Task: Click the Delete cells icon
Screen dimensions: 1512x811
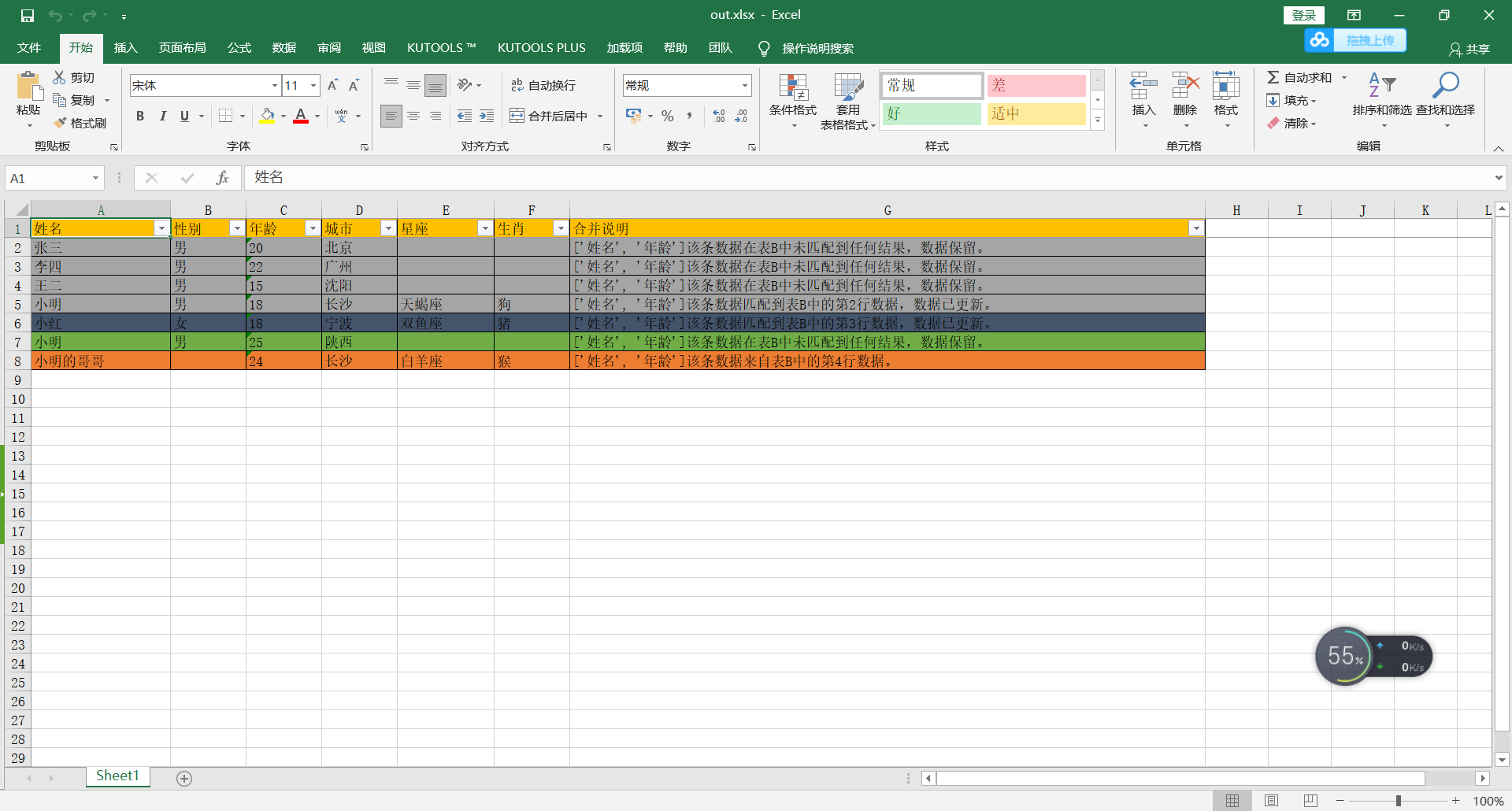Action: (x=1185, y=85)
